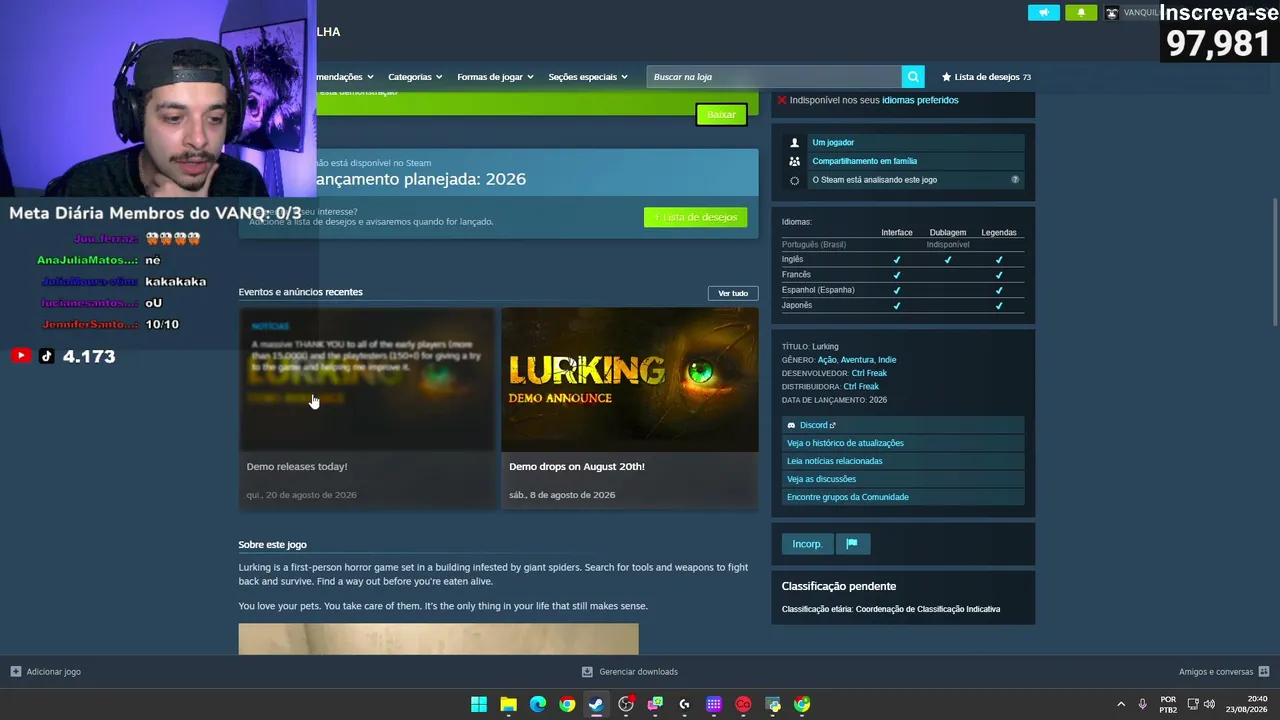1280x720 pixels.
Task: Add the game with the Lista de desejos button
Action: point(696,217)
